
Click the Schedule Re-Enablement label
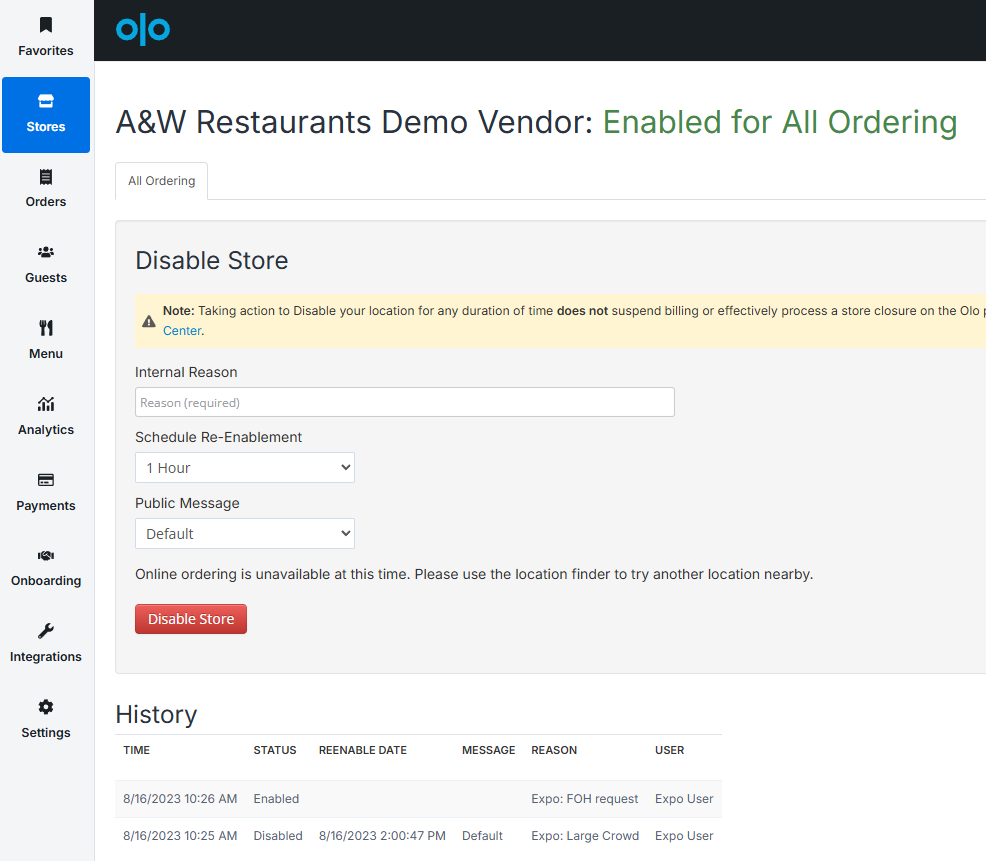(218, 437)
